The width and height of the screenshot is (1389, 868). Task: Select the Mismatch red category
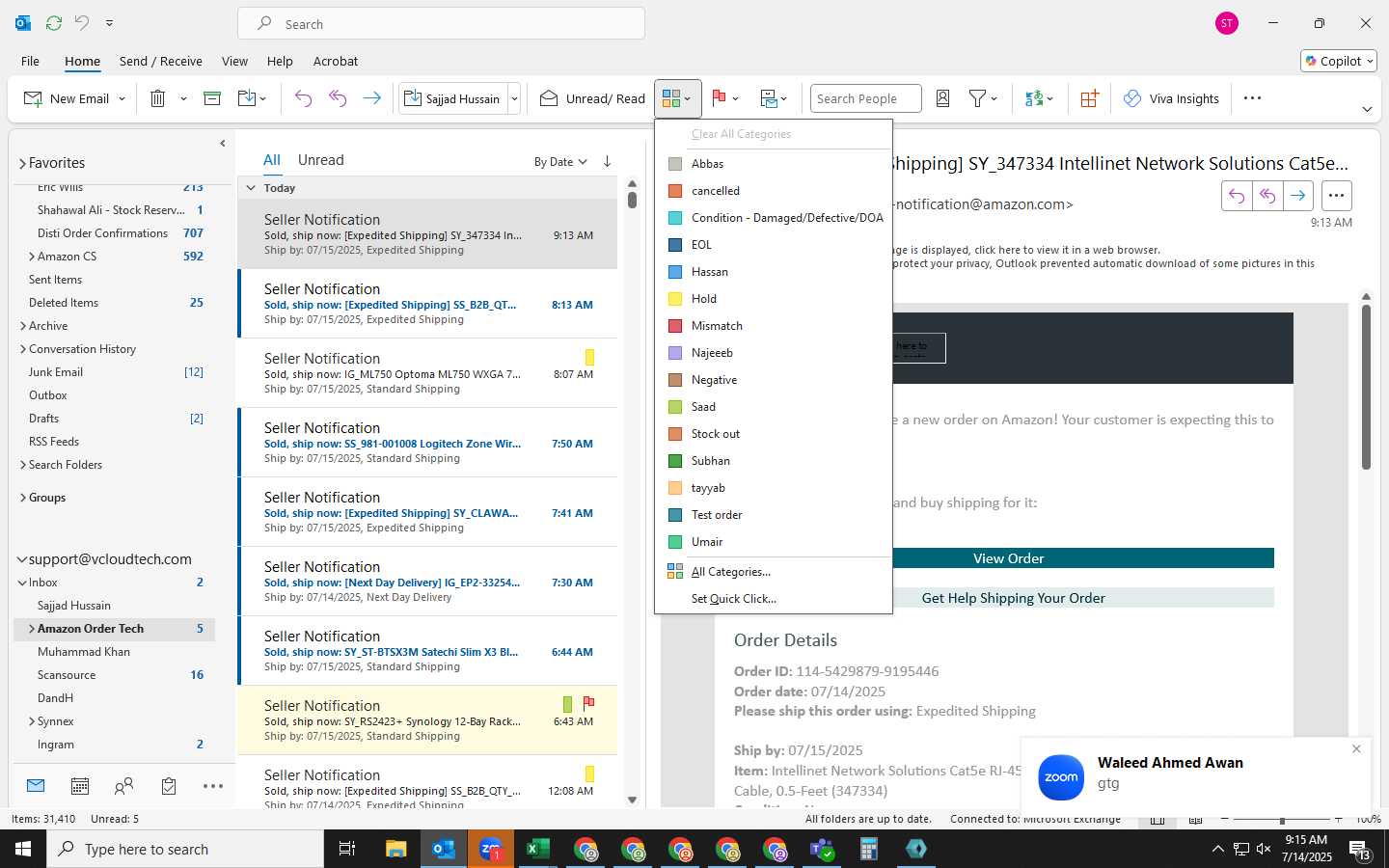(774, 326)
